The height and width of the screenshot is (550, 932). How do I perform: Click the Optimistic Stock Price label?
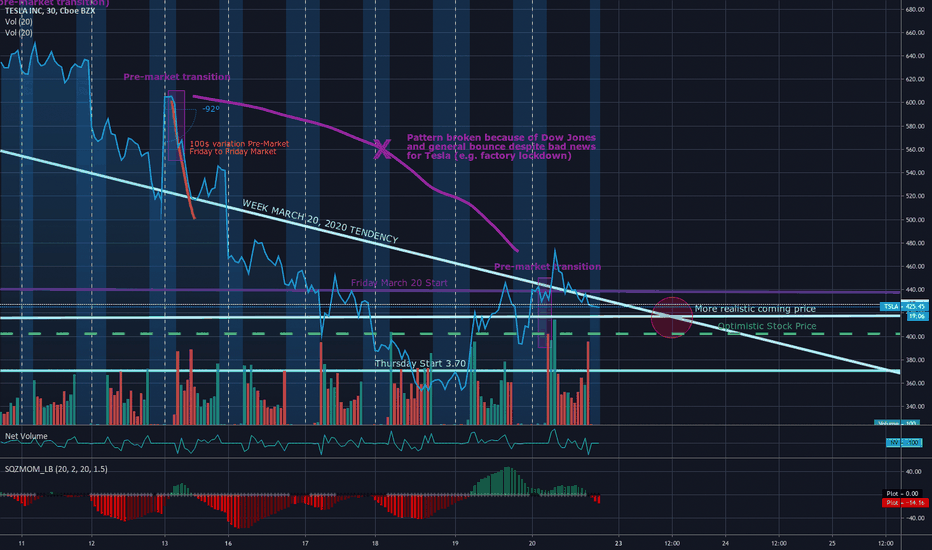[767, 326]
